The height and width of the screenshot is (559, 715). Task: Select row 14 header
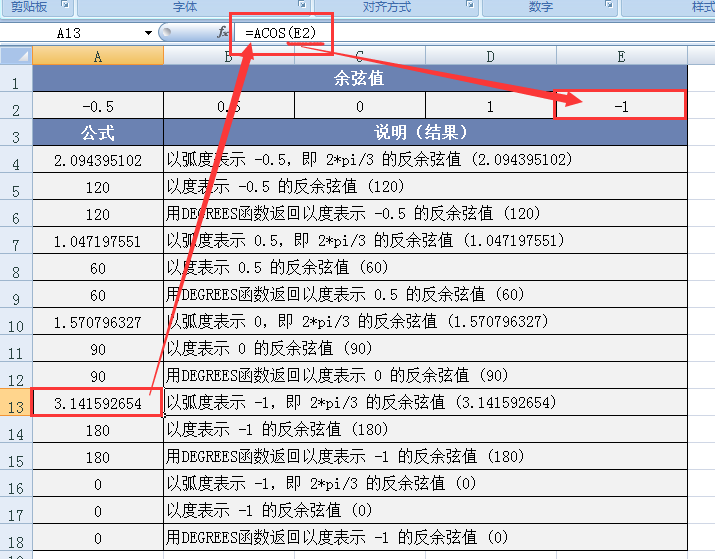pos(16,429)
